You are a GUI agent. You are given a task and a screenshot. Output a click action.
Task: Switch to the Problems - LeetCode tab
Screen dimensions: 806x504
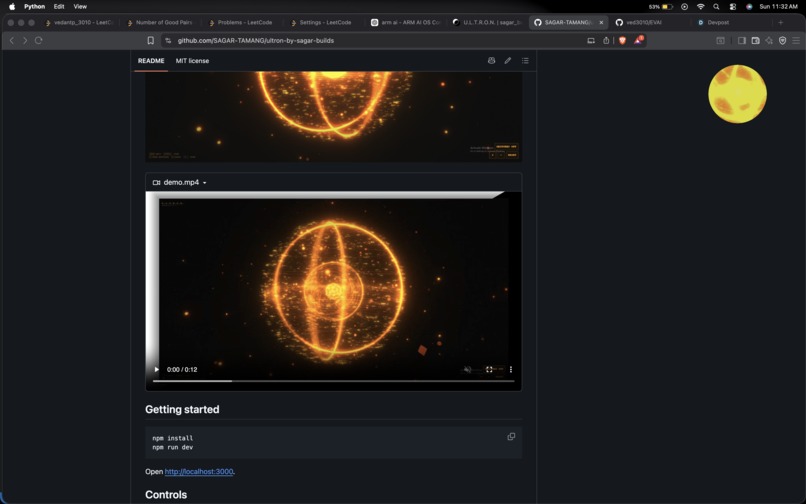242,22
